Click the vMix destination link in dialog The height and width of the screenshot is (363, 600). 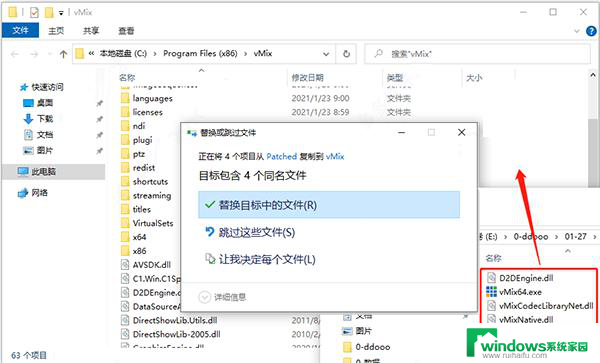point(335,156)
